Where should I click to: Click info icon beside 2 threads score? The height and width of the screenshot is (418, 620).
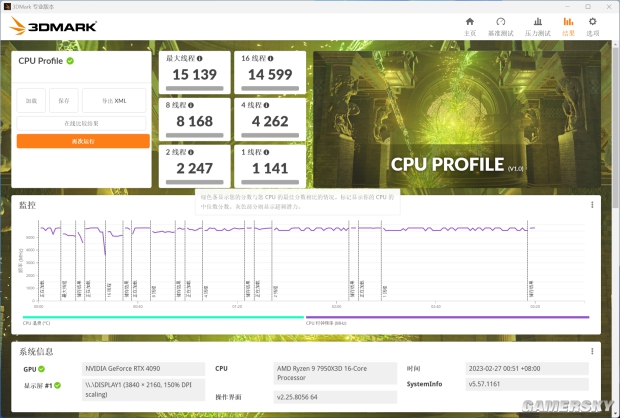point(191,152)
